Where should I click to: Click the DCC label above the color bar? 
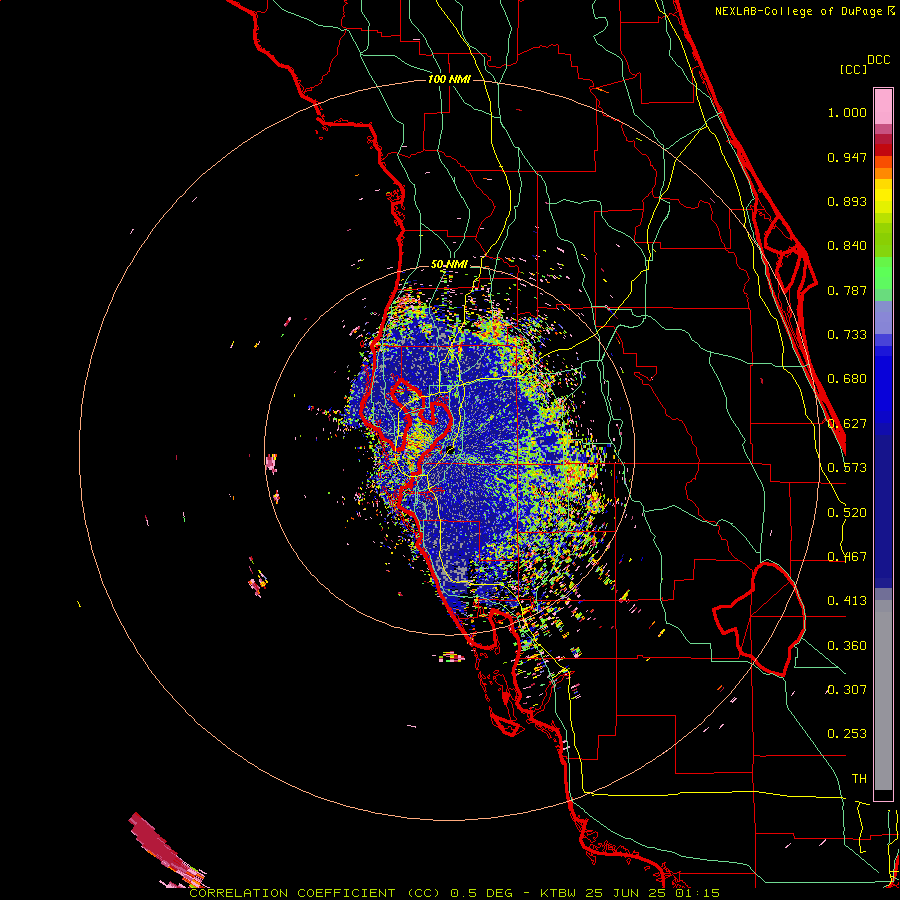879,60
